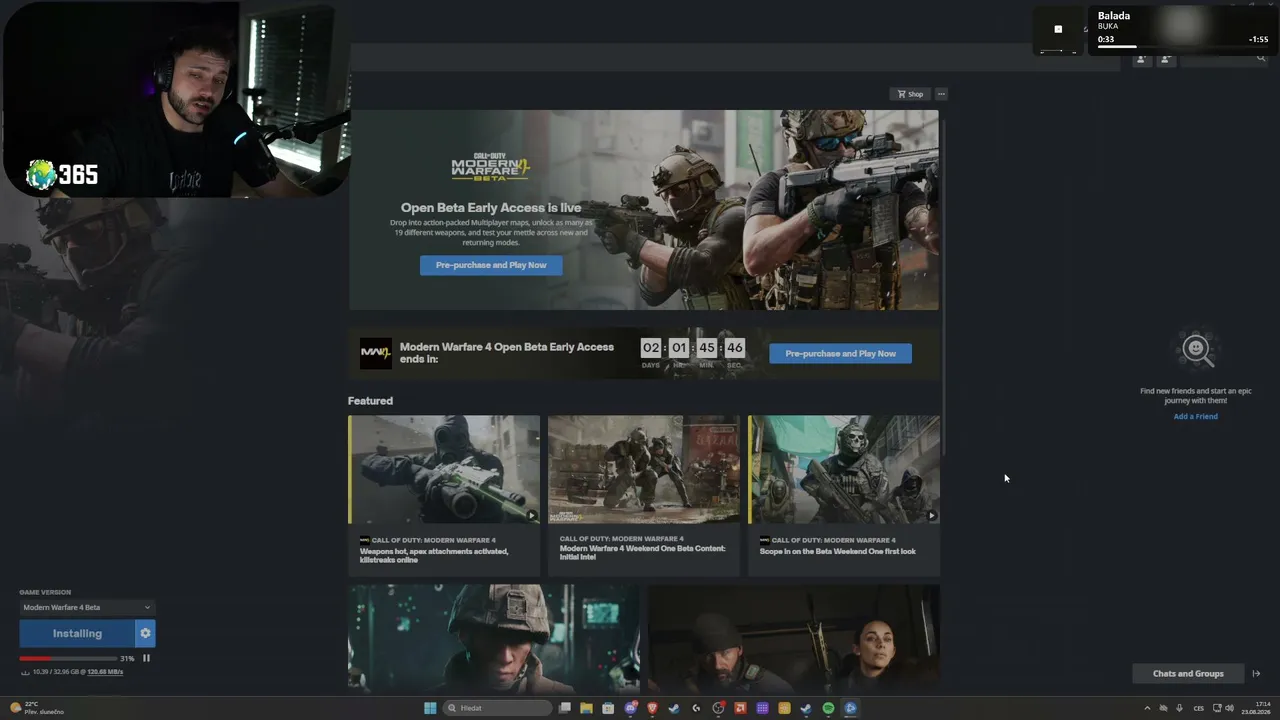Click the countdown Pre-purchase and Play Now
Viewport: 1280px width, 720px height.
click(x=840, y=353)
